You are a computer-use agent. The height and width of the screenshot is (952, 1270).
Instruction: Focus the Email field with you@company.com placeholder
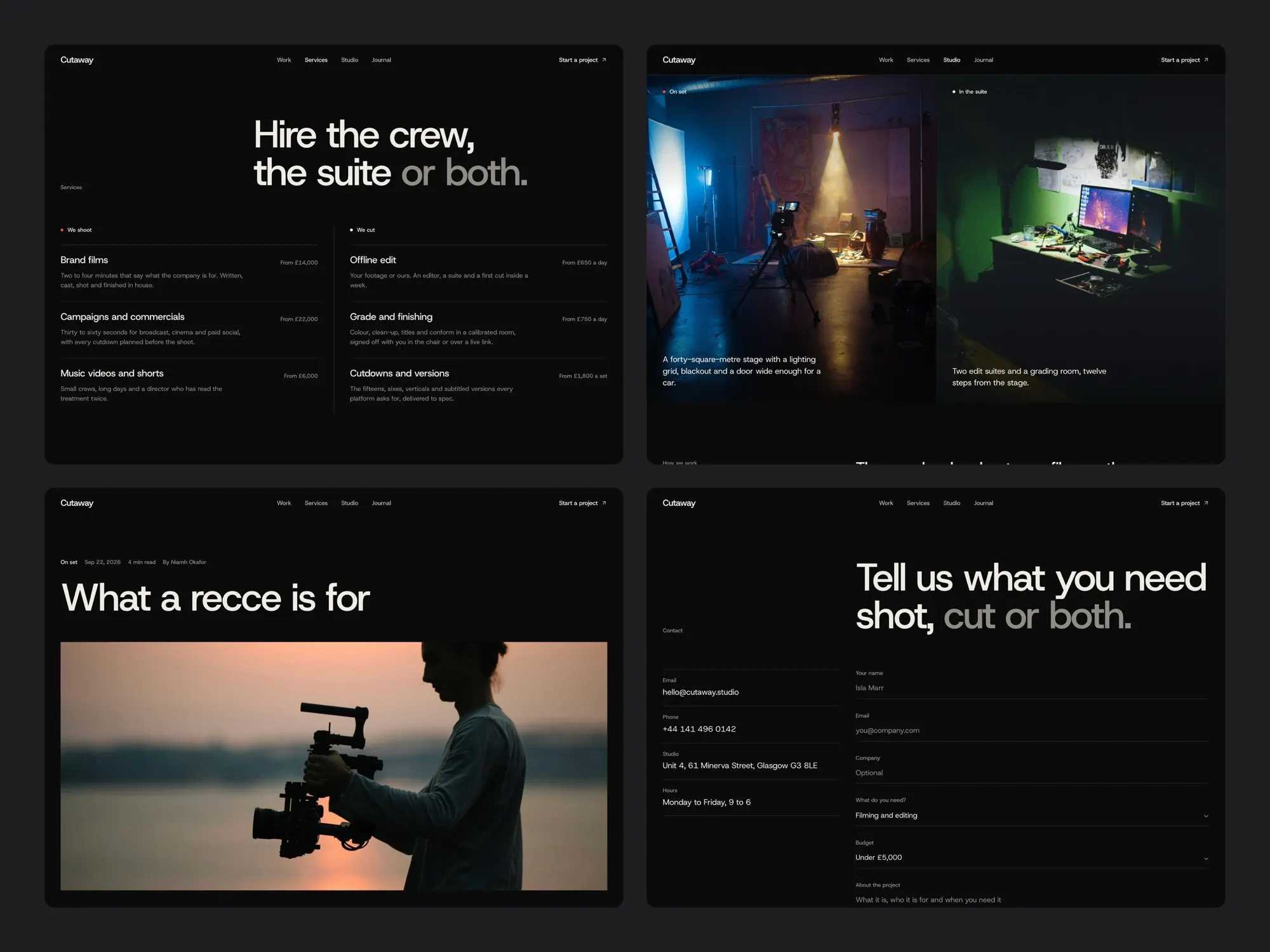tap(1032, 730)
